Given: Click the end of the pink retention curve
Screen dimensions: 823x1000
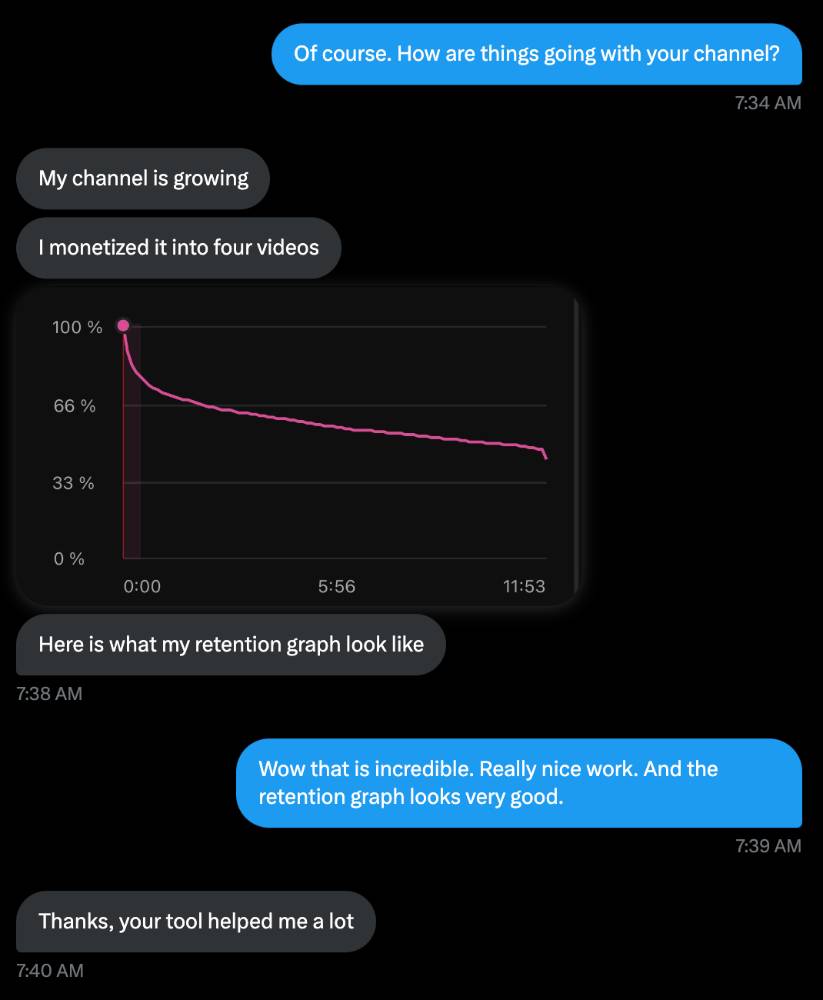Looking at the screenshot, I should [545, 457].
